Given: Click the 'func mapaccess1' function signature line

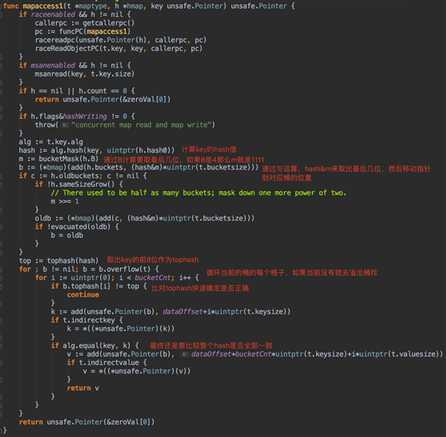Looking at the screenshot, I should pos(149,6).
